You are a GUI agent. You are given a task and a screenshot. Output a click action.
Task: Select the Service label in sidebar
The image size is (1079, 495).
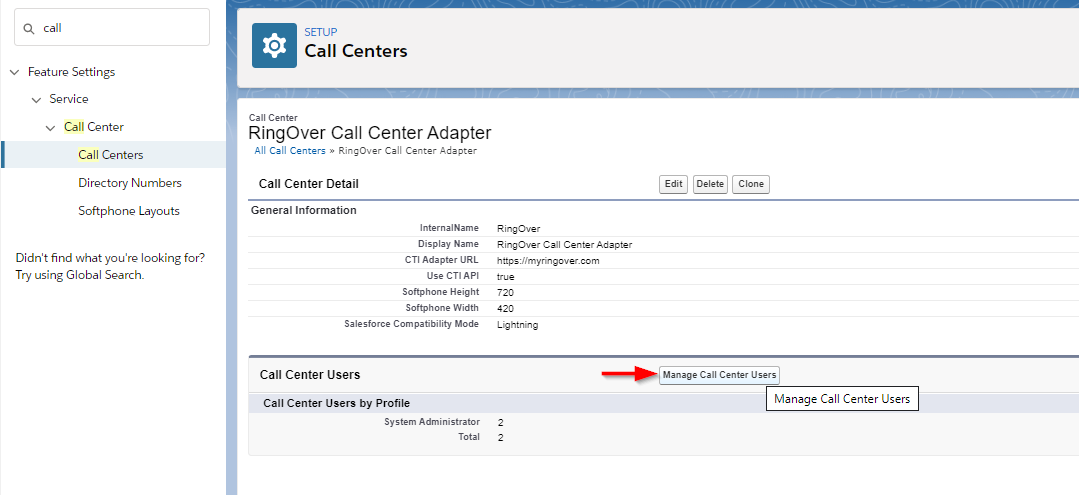click(69, 99)
